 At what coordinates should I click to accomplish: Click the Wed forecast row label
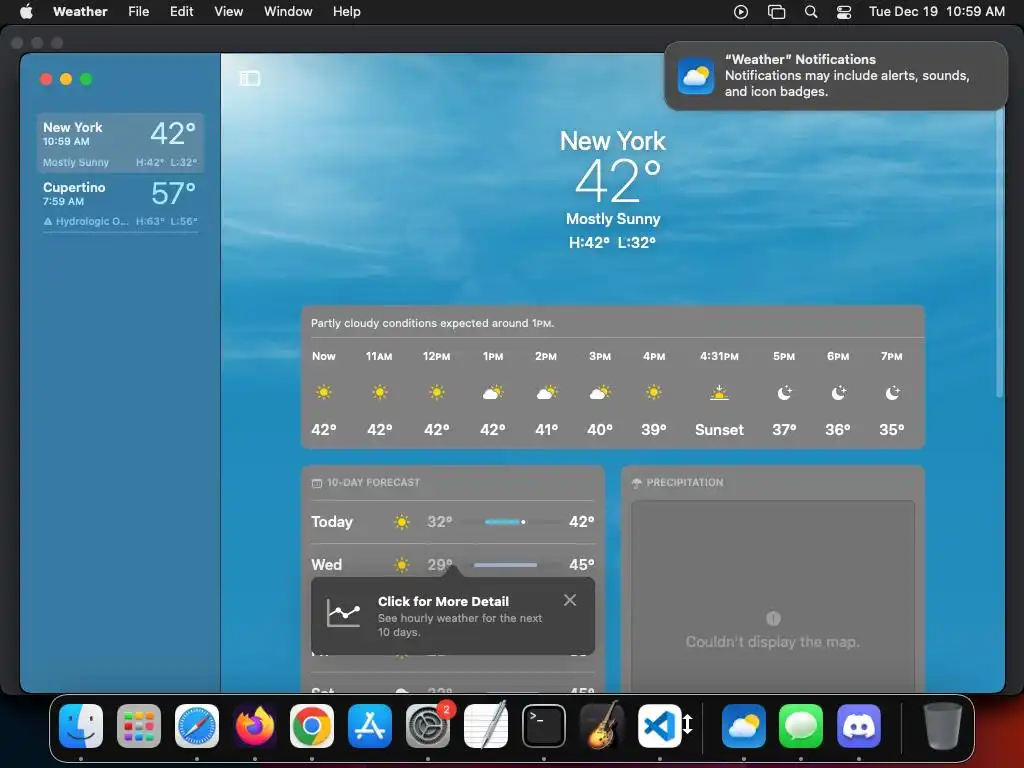tap(327, 565)
